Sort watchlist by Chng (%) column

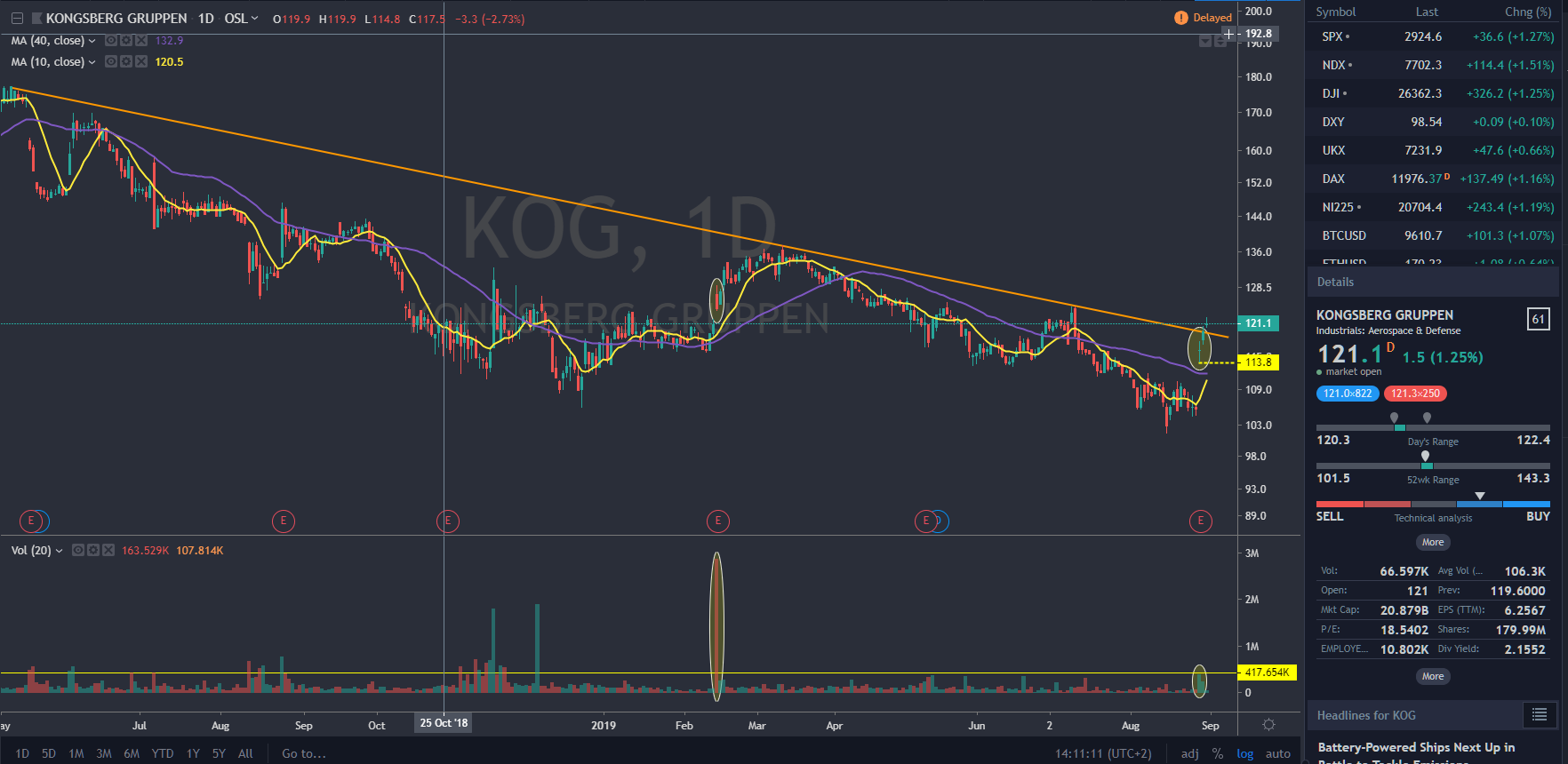point(1528,12)
